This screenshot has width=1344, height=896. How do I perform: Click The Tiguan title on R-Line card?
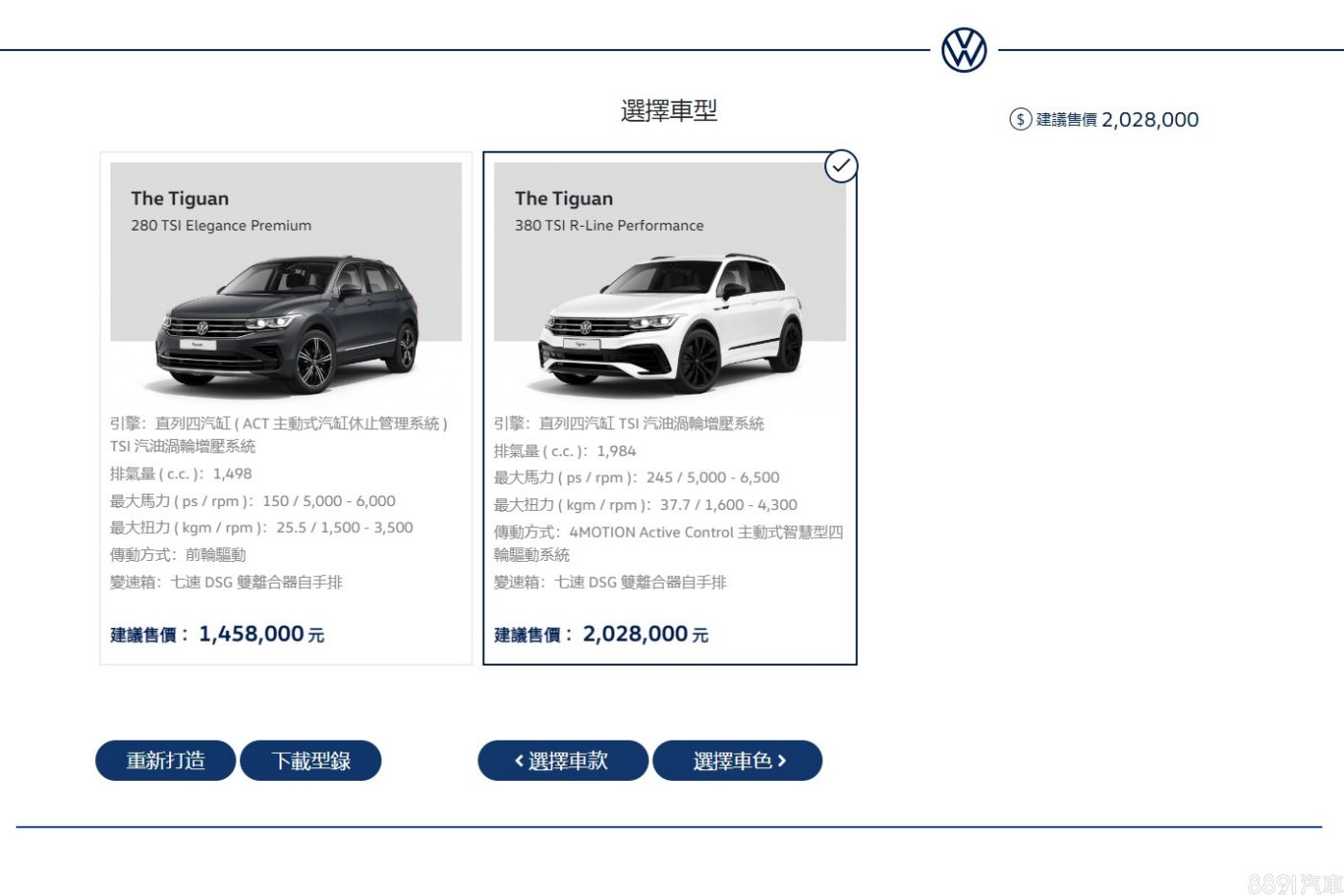pyautogui.click(x=563, y=199)
